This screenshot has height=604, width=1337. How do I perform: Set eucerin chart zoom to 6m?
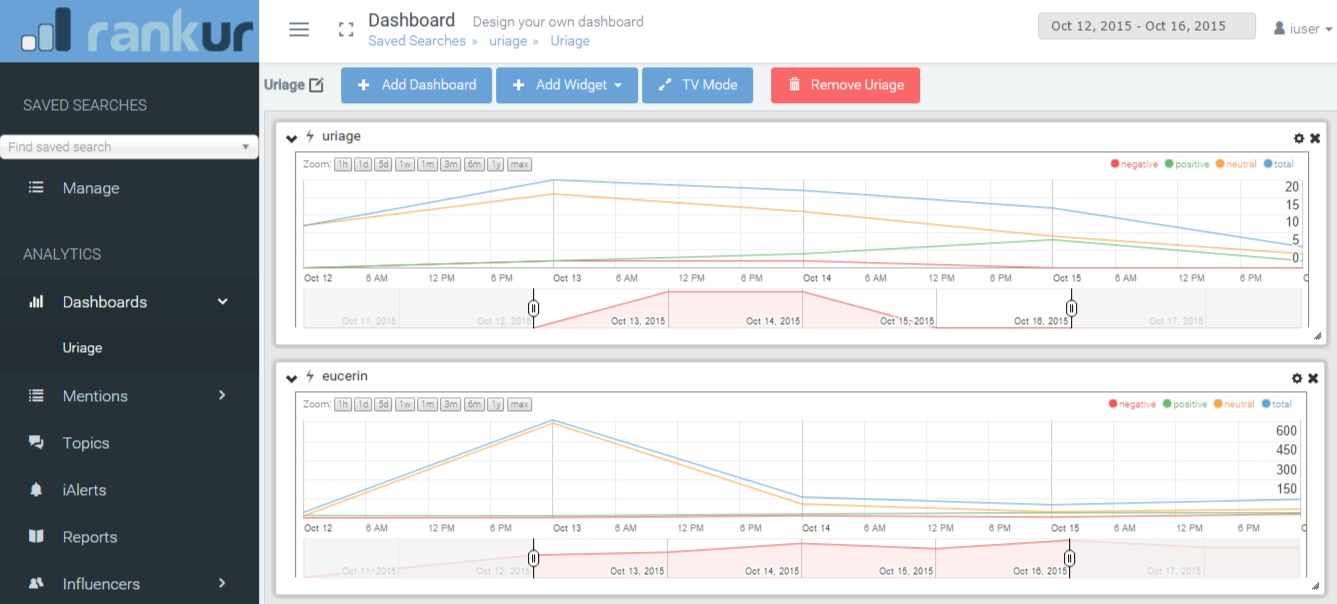pos(474,404)
